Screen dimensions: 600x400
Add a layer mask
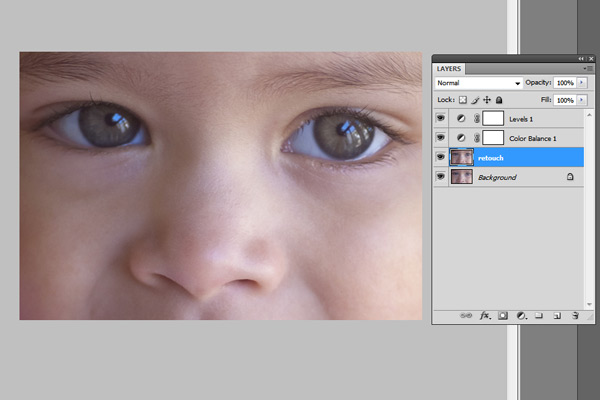point(503,316)
